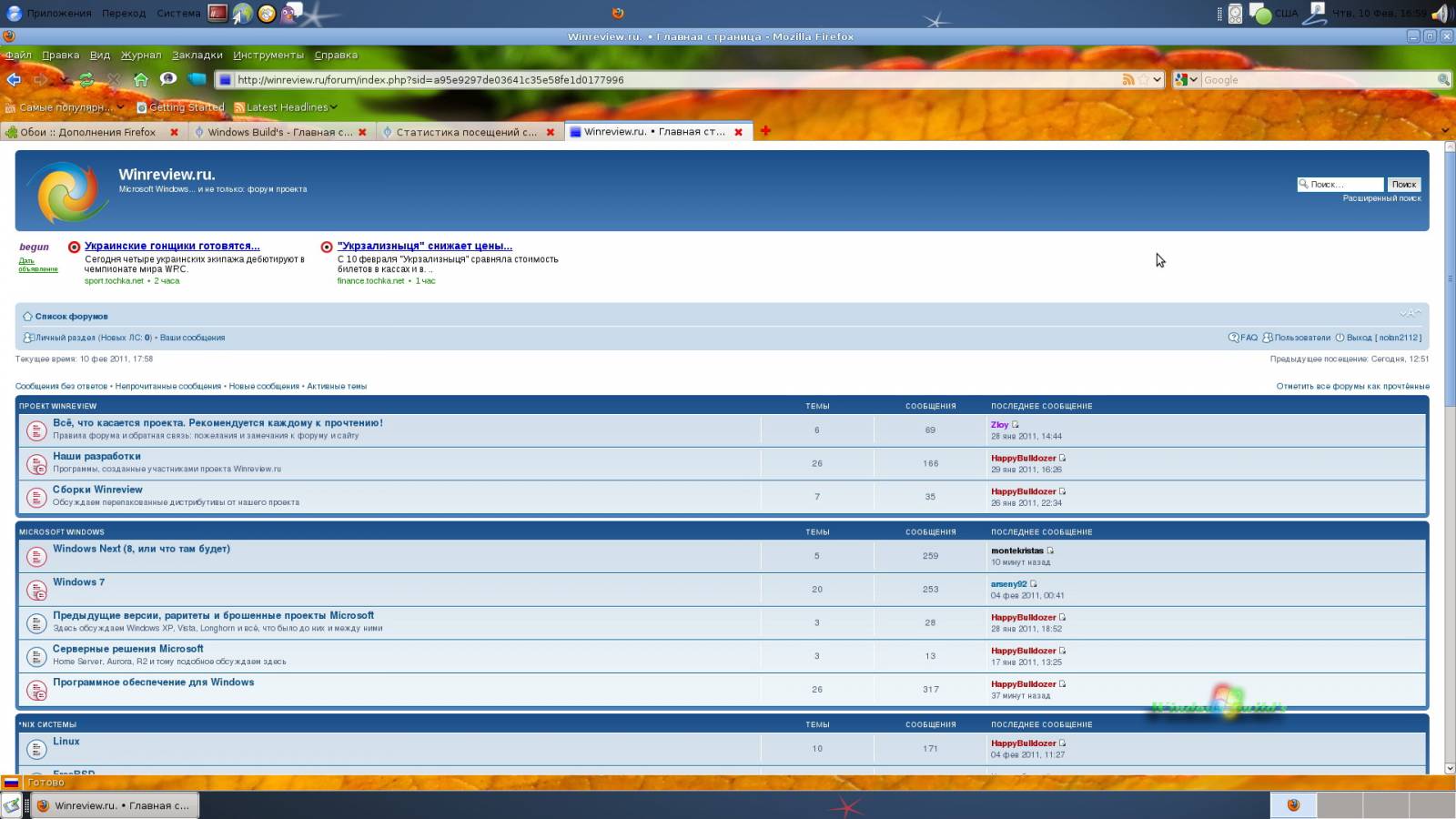
Task: Open the 'Наши разработки' forum
Action: tap(96, 457)
